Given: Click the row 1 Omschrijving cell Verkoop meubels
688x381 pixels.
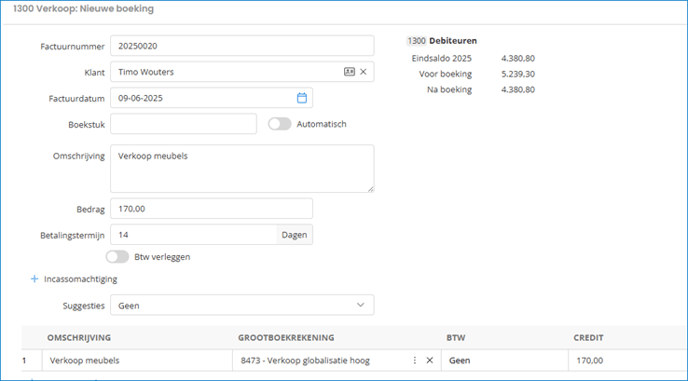Looking at the screenshot, I should pyautogui.click(x=137, y=360).
